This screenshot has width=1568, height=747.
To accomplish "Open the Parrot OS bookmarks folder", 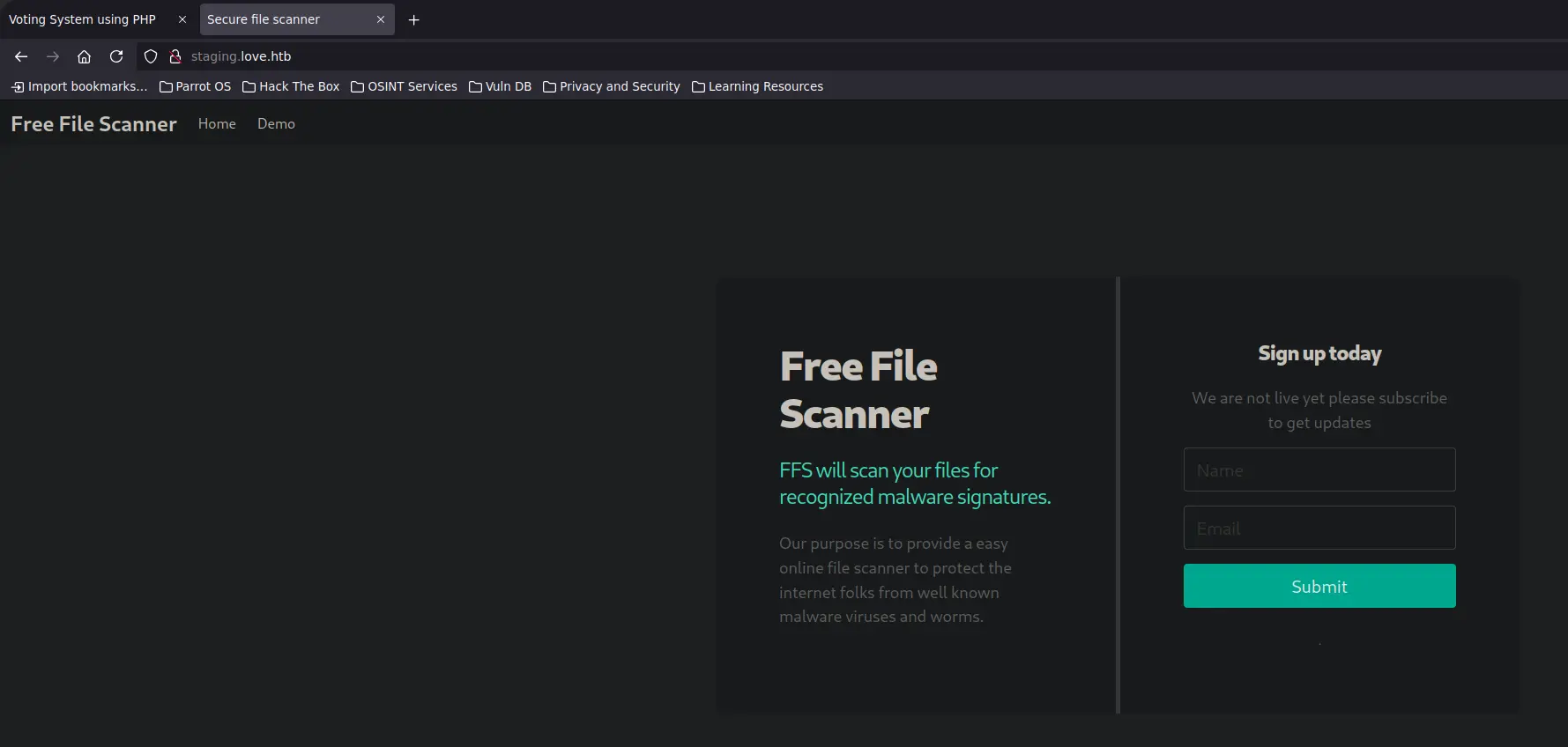I will pyautogui.click(x=195, y=86).
